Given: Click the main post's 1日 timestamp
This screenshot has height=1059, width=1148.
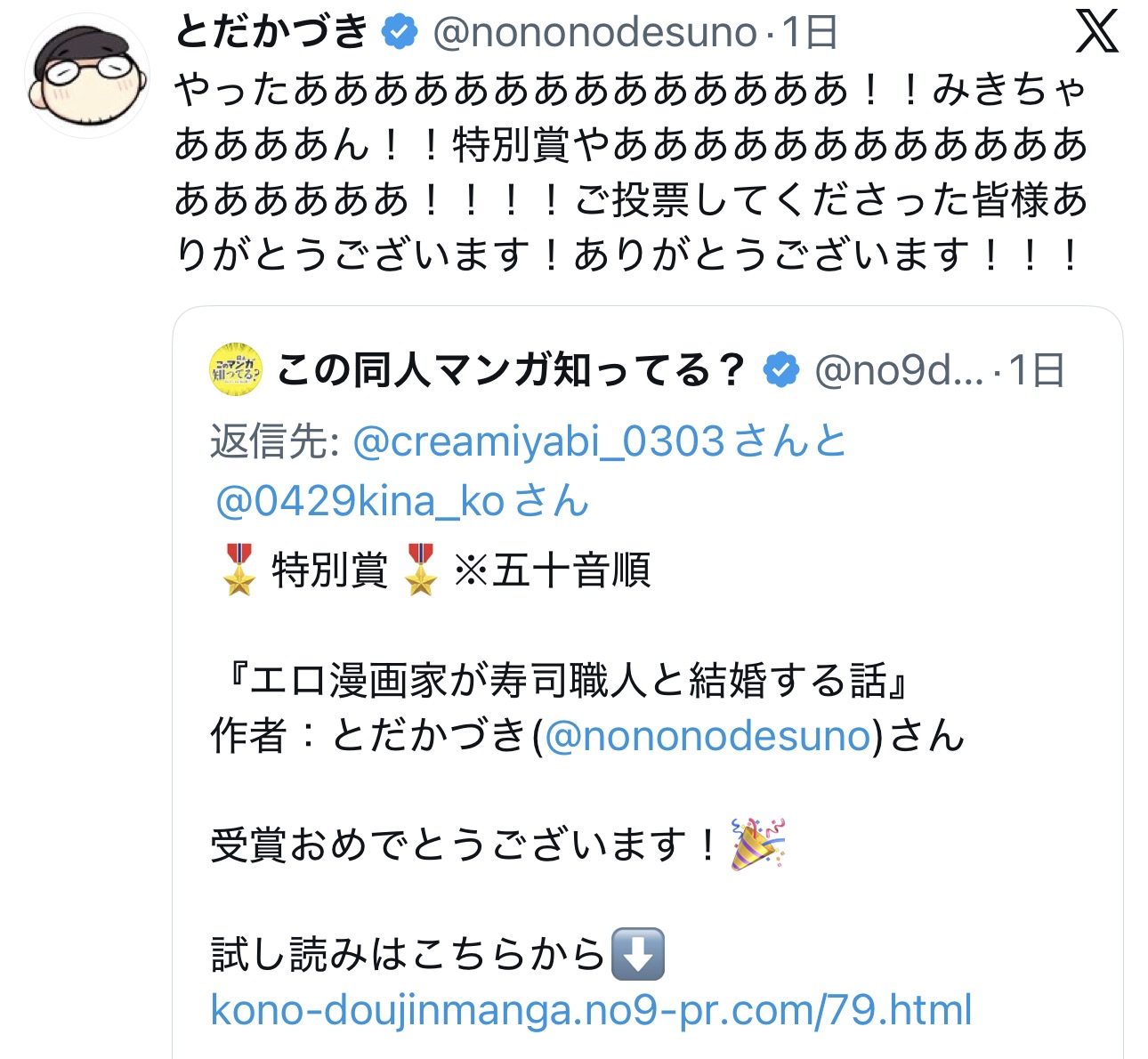Looking at the screenshot, I should 809,33.
